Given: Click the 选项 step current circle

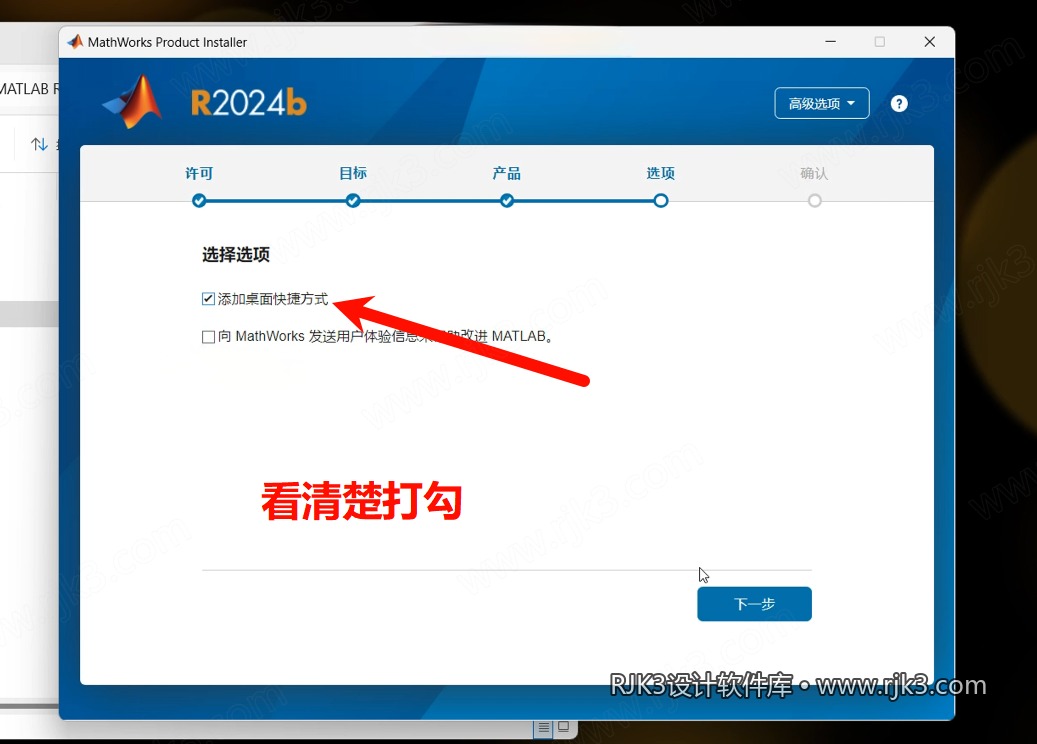Looking at the screenshot, I should click(661, 200).
